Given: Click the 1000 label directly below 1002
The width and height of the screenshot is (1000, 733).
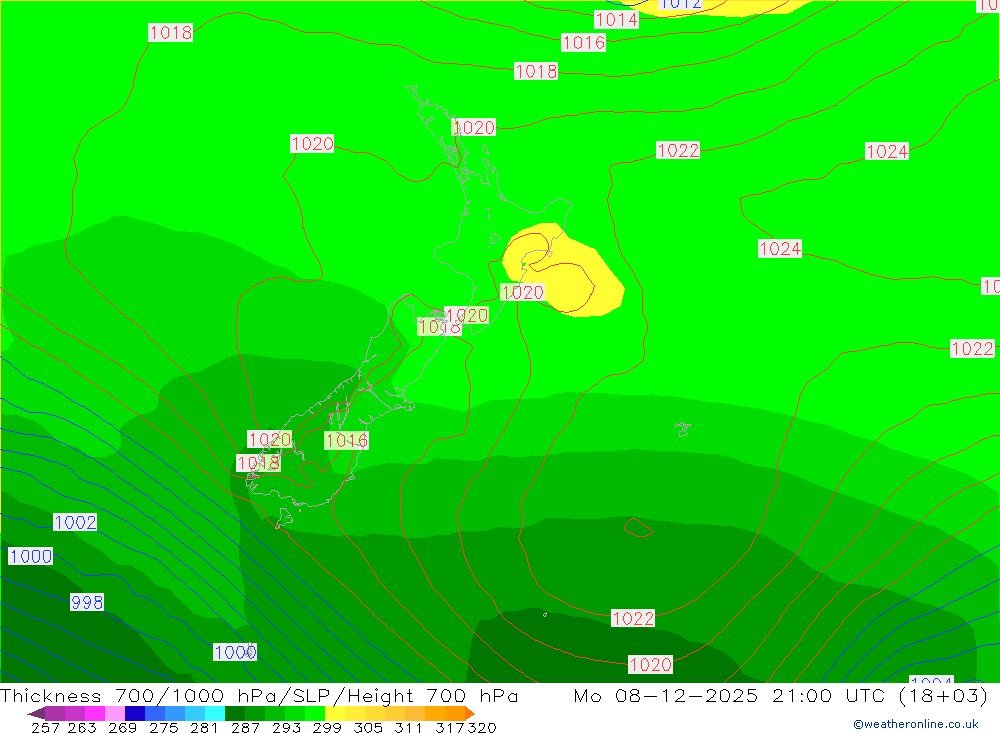Looking at the screenshot, I should (x=31, y=556).
